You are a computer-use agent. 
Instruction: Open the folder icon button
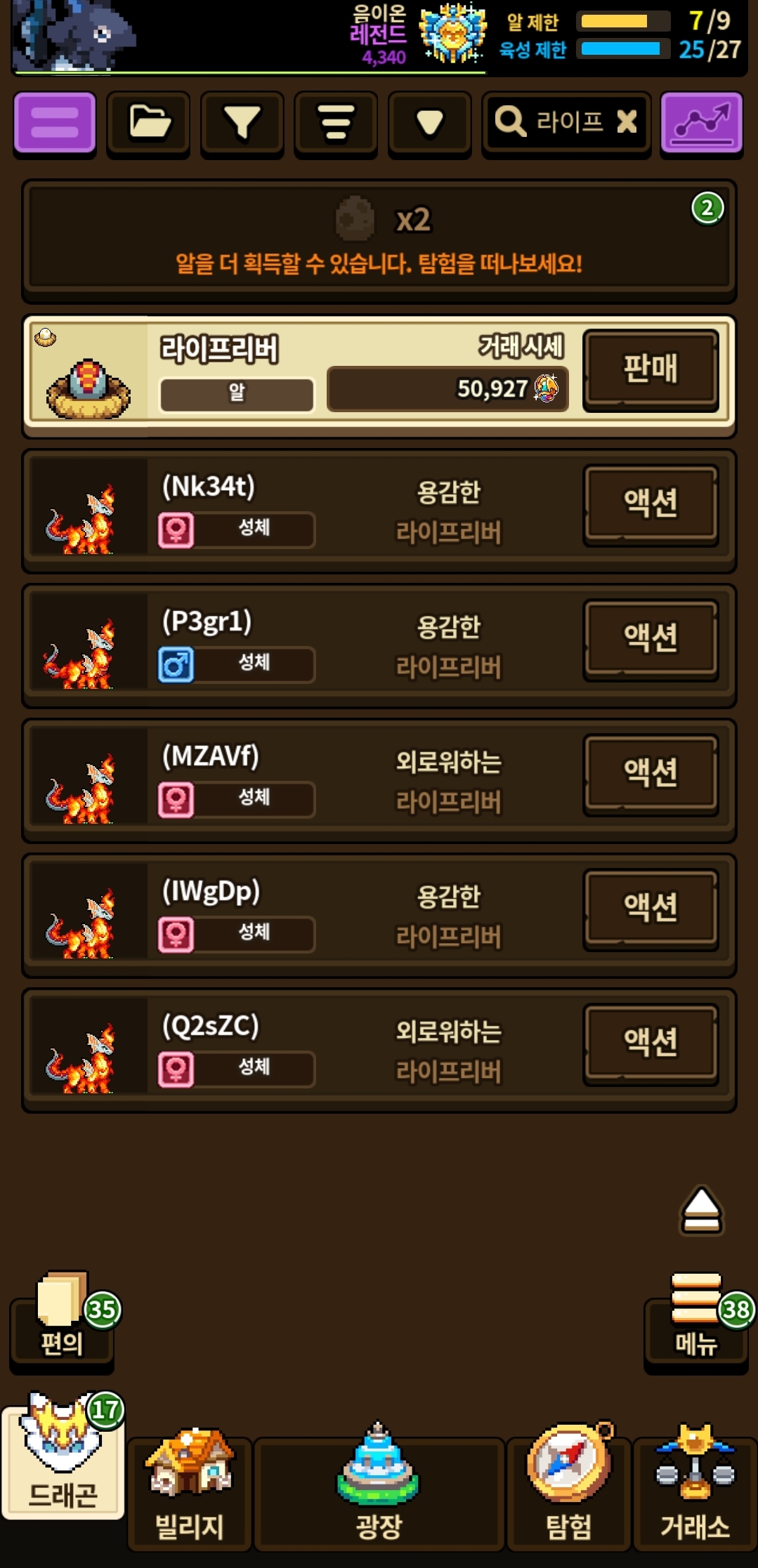pos(149,123)
